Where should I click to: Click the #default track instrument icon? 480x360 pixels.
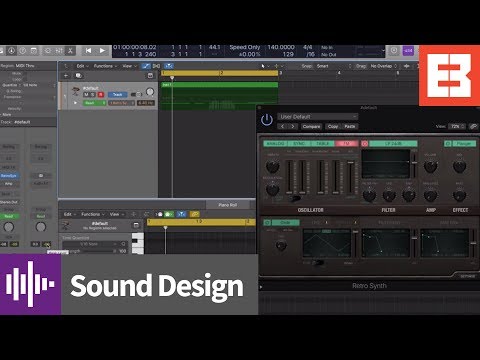pos(76,91)
